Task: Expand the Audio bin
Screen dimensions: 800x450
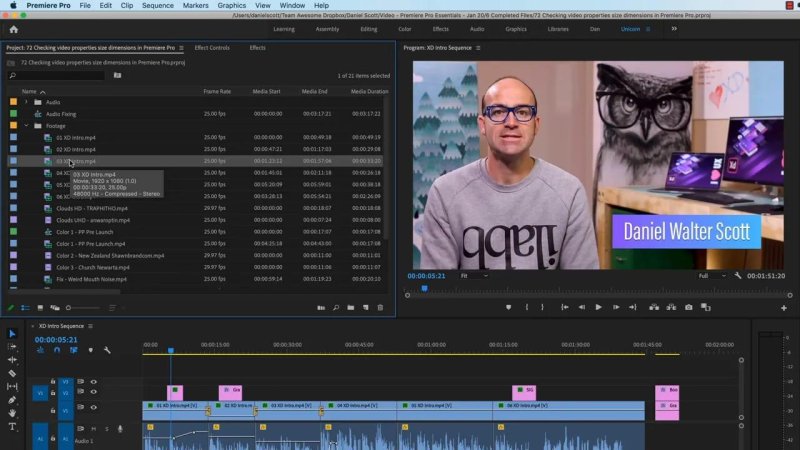Action: 26,102
